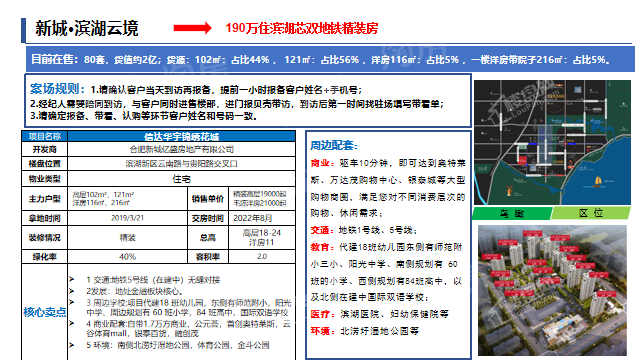Click the 周边配套 heading
The width and height of the screenshot is (640, 360).
[x=333, y=145]
